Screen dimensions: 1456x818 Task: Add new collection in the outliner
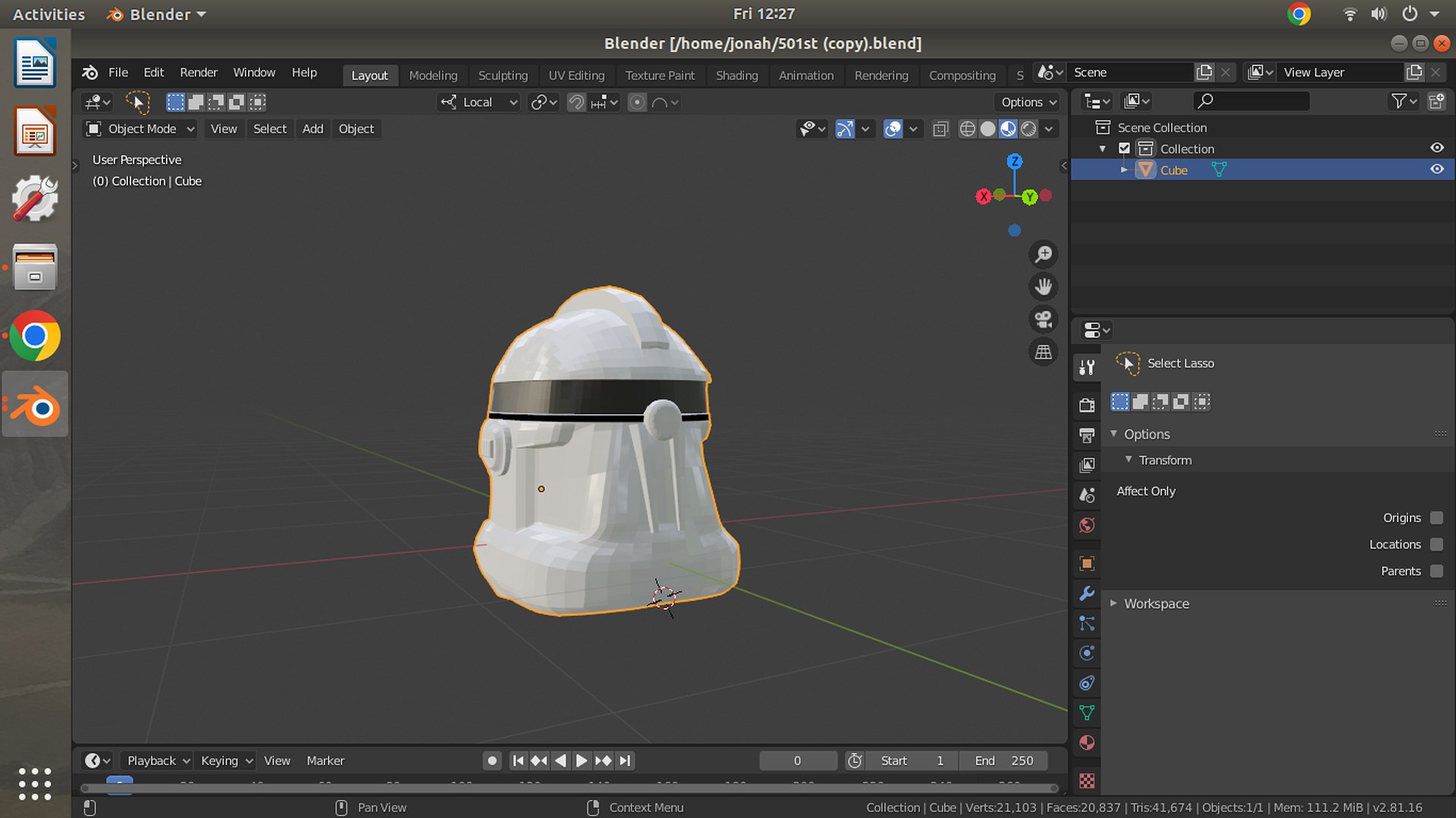click(x=1436, y=101)
